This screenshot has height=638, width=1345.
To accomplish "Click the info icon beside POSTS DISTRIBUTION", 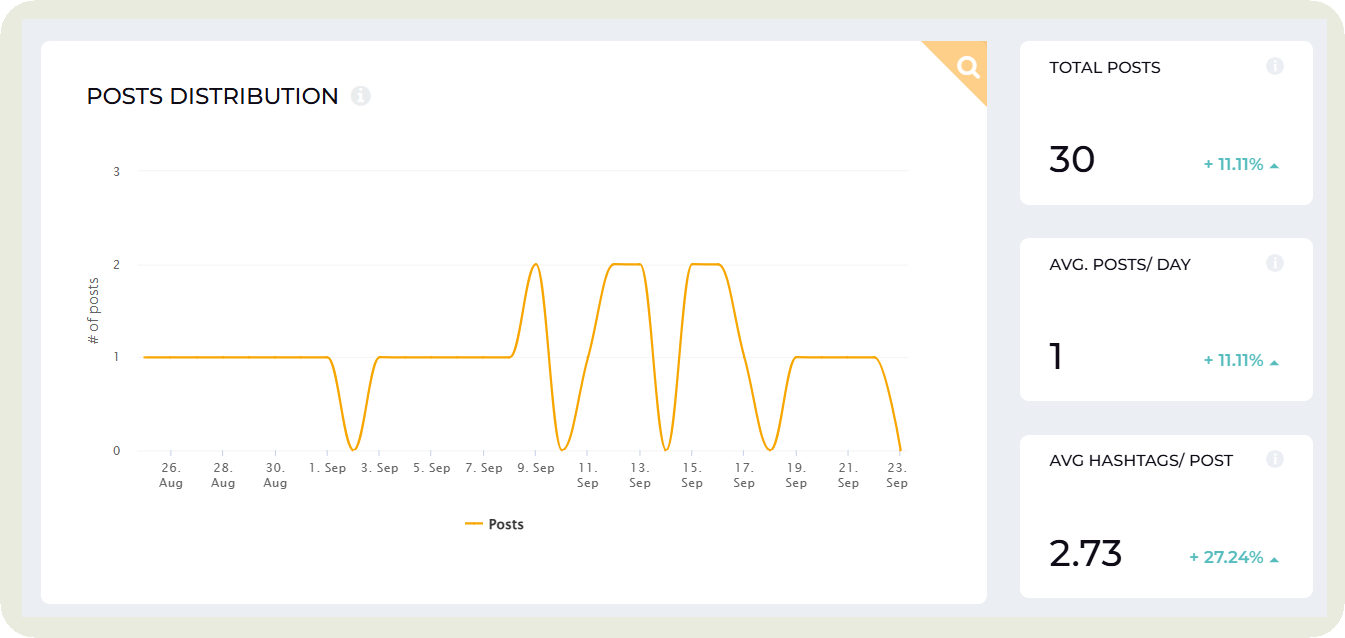I will pyautogui.click(x=360, y=96).
